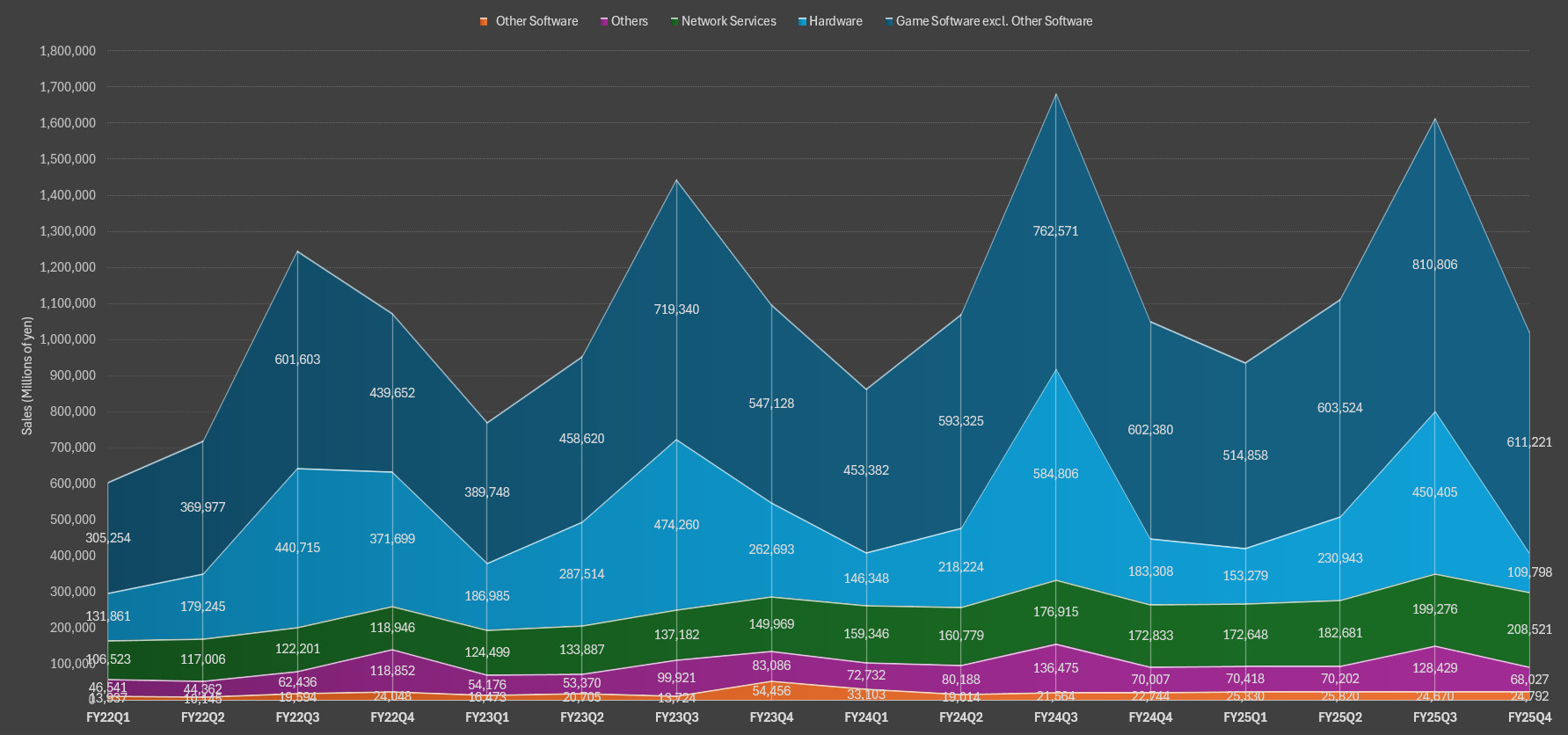Viewport: 1568px width, 735px height.
Task: Click the 1,500,000 value axis label
Action: pos(68,159)
